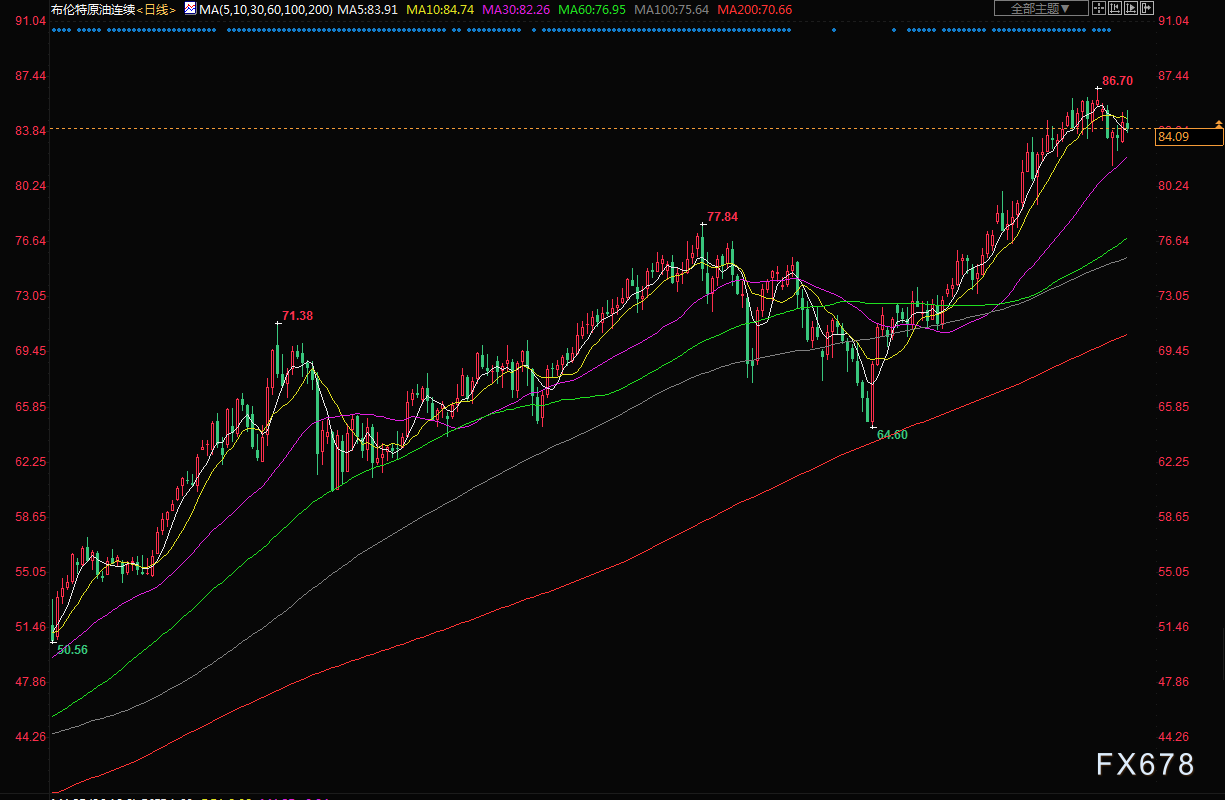Click 58.65 on the right price axis
This screenshot has height=800, width=1225.
[1173, 517]
